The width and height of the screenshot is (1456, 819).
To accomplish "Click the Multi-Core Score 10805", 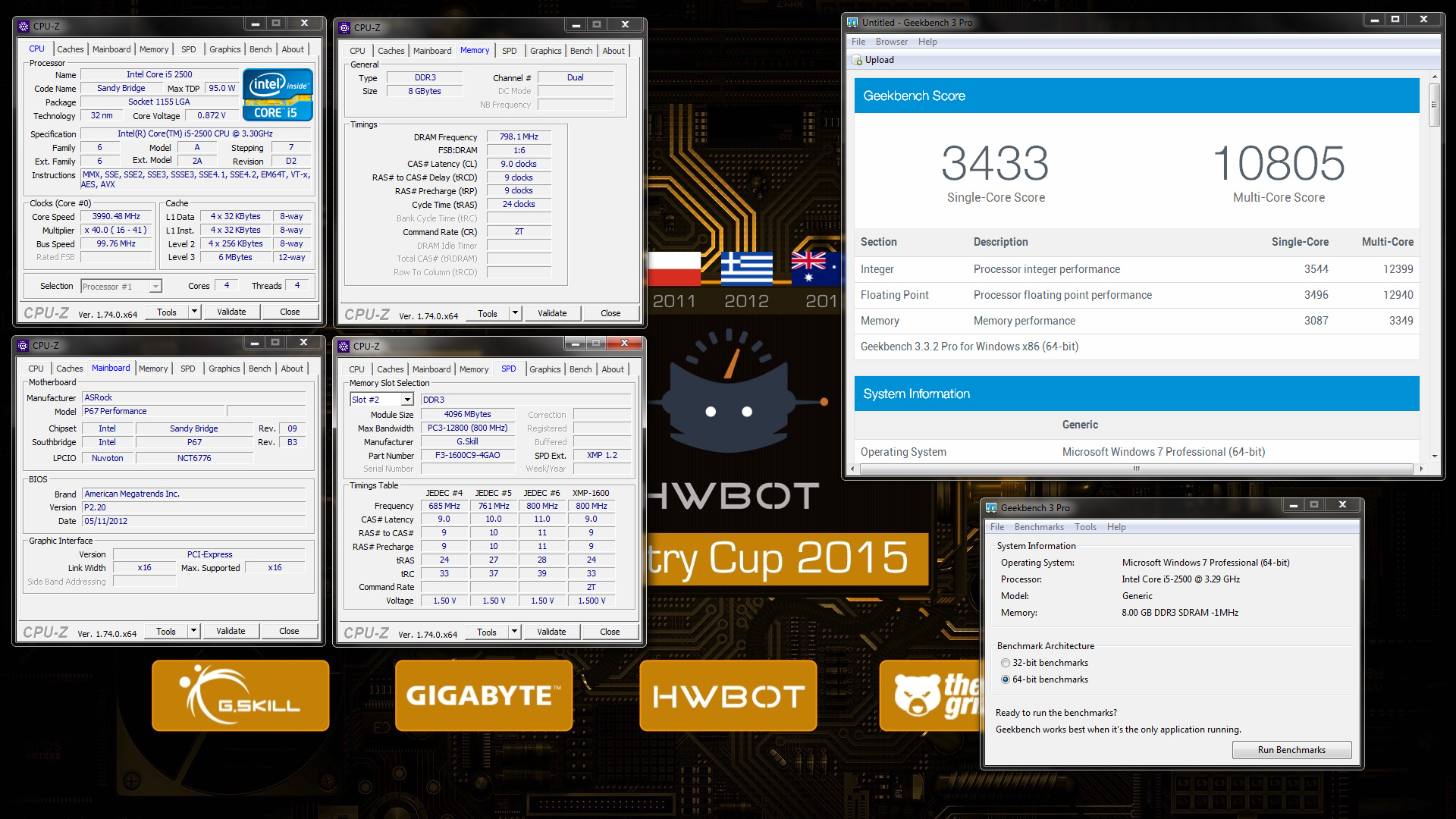I will click(x=1279, y=163).
